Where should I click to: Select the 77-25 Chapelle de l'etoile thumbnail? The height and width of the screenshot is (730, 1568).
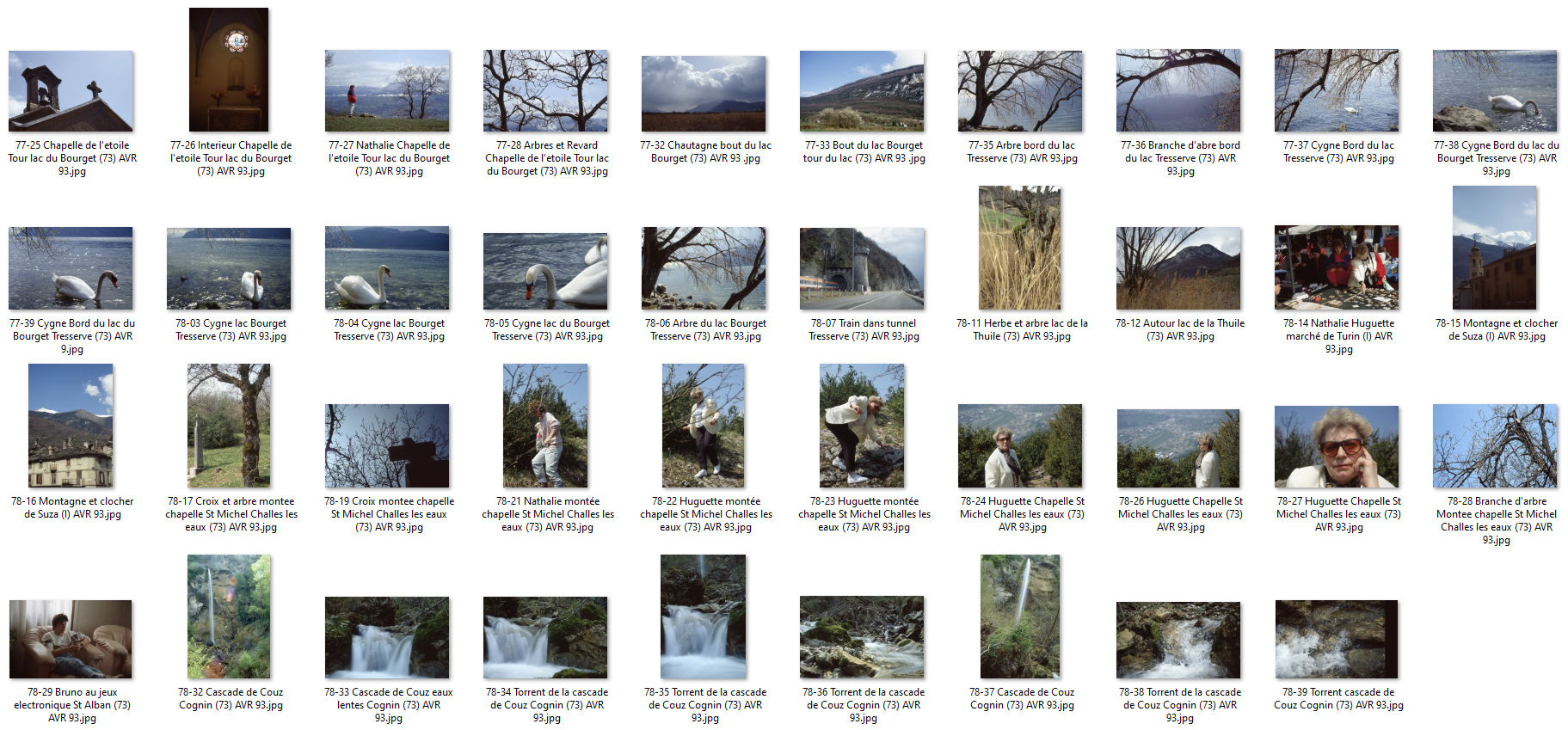pyautogui.click(x=71, y=90)
